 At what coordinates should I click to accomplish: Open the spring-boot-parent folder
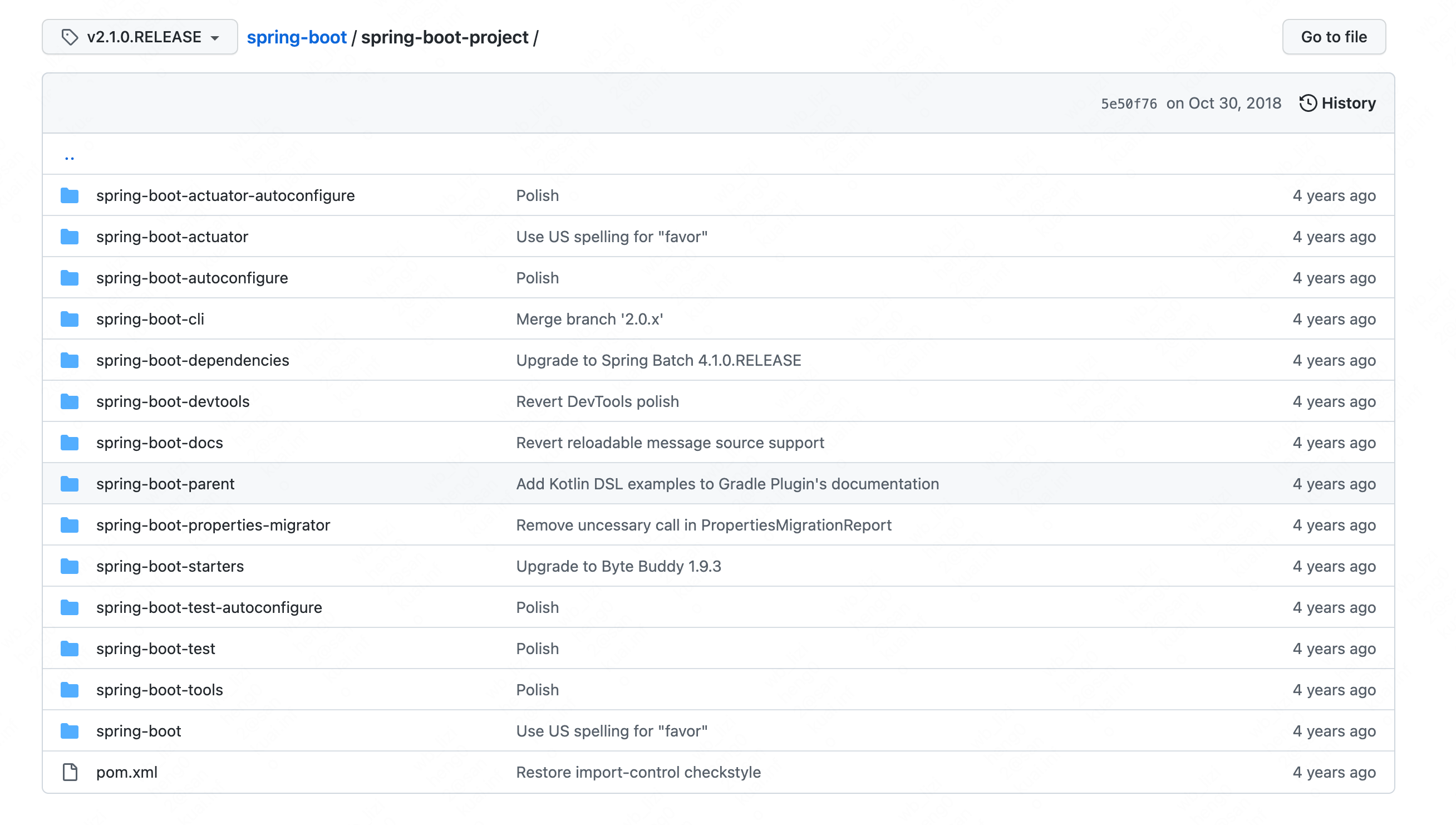165,484
